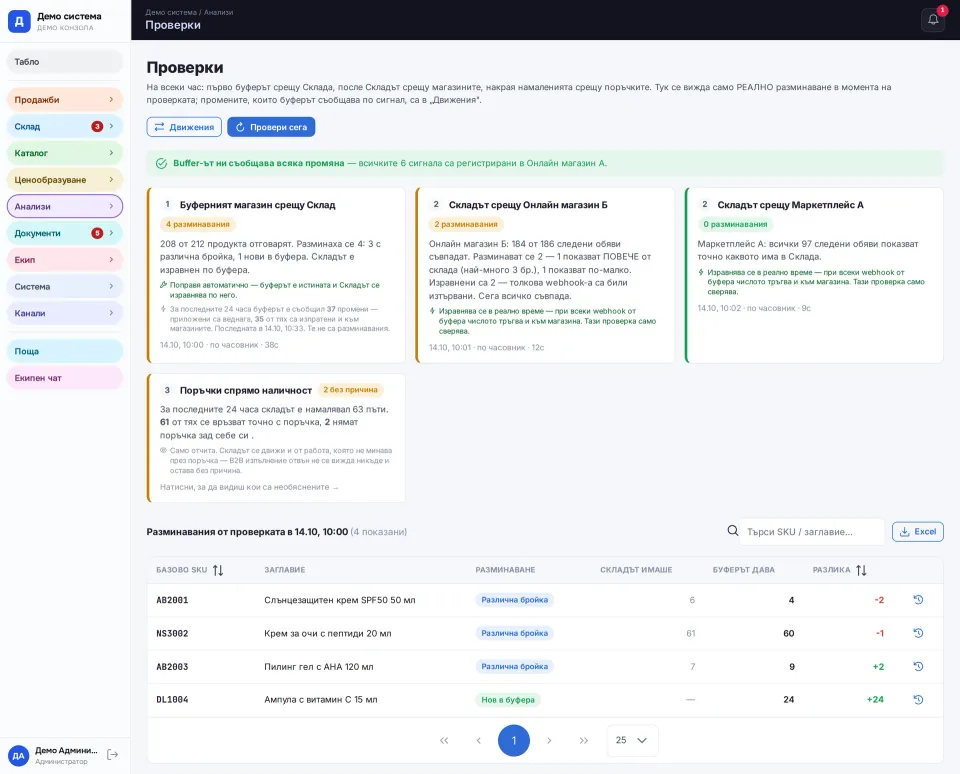The width and height of the screenshot is (960, 774).
Task: Click the Различна бройка tag for AB2001
Action: pos(514,599)
